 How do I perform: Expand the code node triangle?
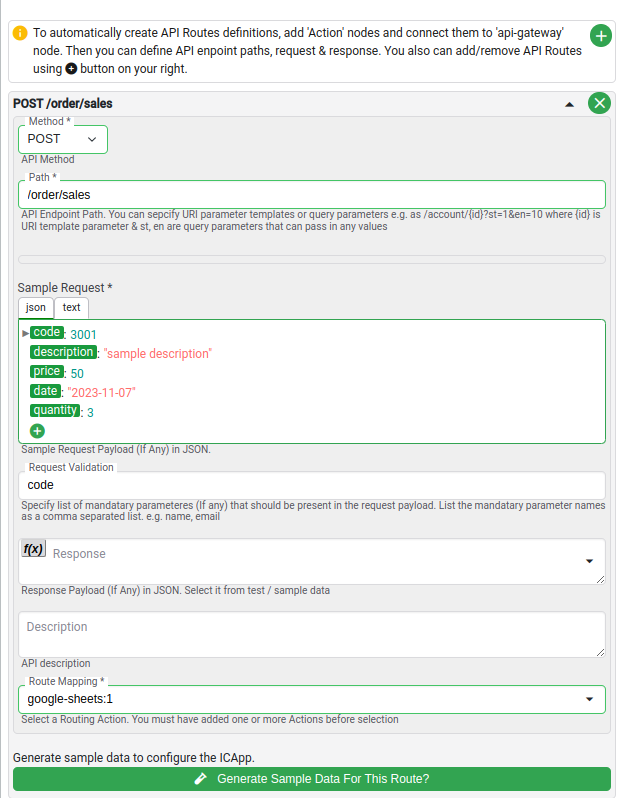(x=25, y=333)
